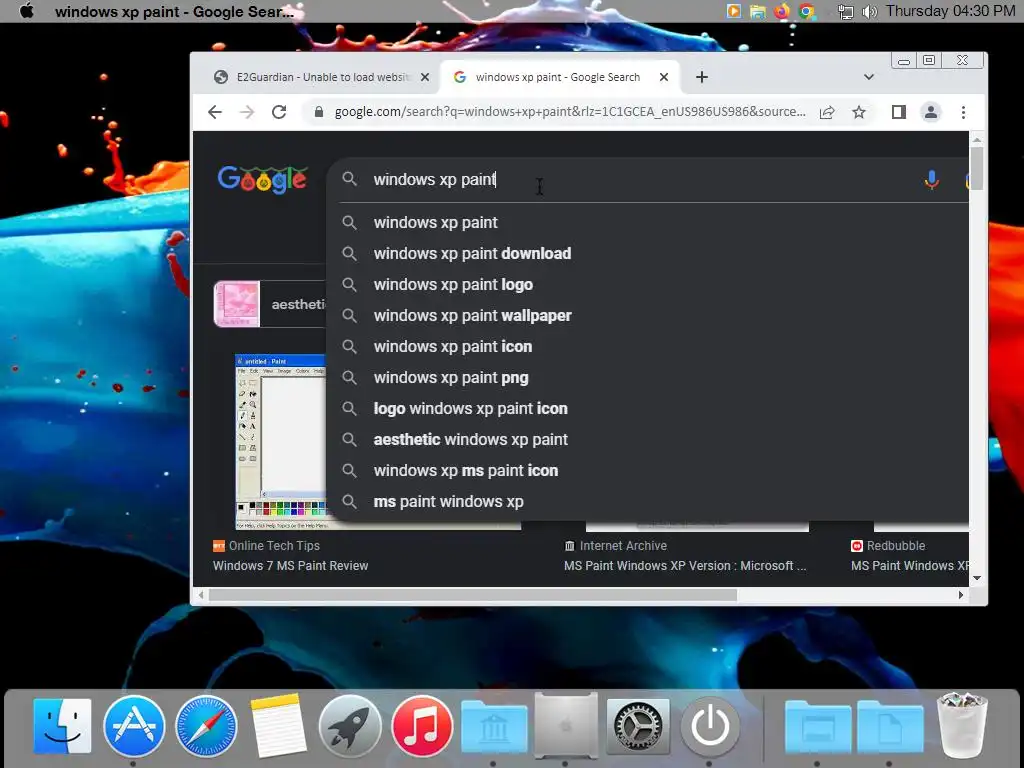Screen dimensions: 1024x768
Task: Select the address bar URL
Action: point(570,112)
